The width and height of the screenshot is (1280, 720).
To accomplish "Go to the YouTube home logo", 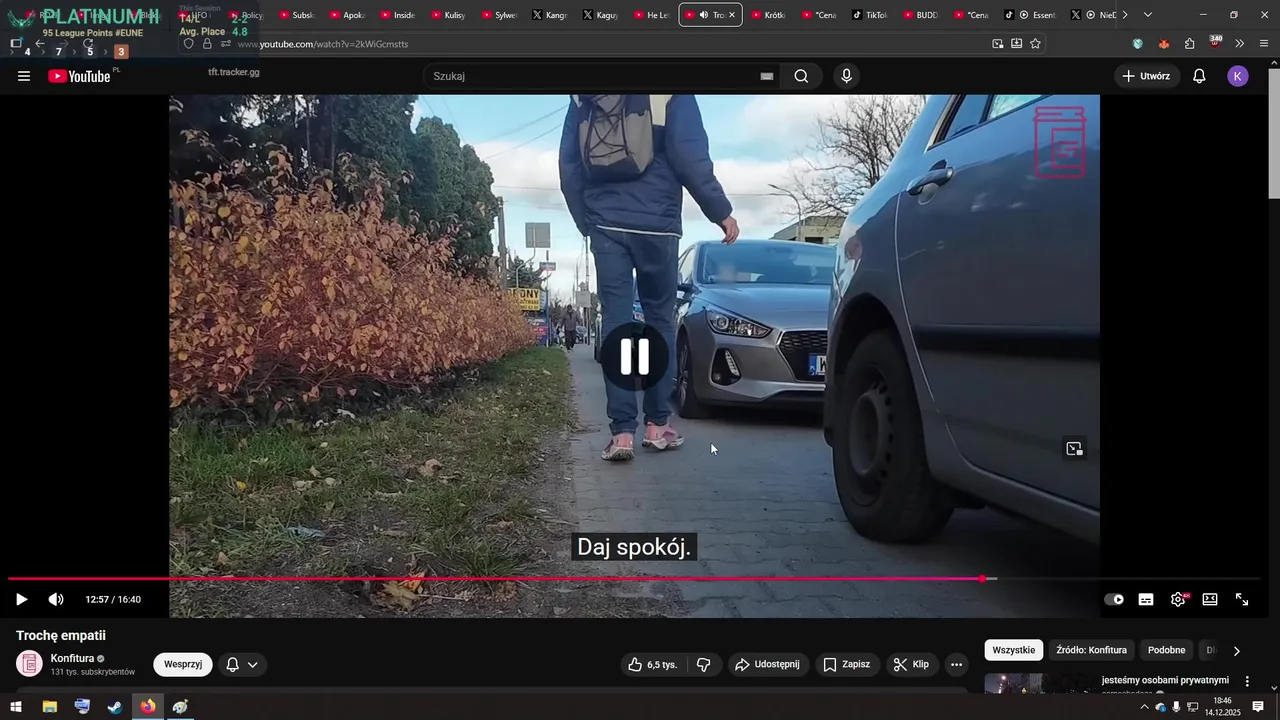I will 79,76.
